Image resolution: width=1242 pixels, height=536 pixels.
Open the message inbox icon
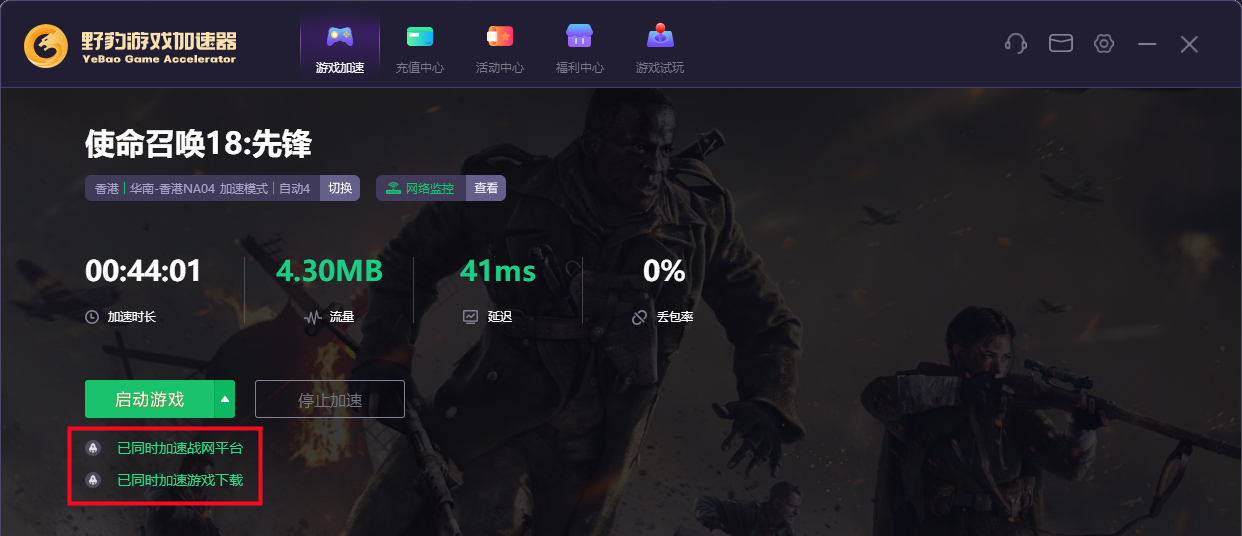coord(1060,44)
